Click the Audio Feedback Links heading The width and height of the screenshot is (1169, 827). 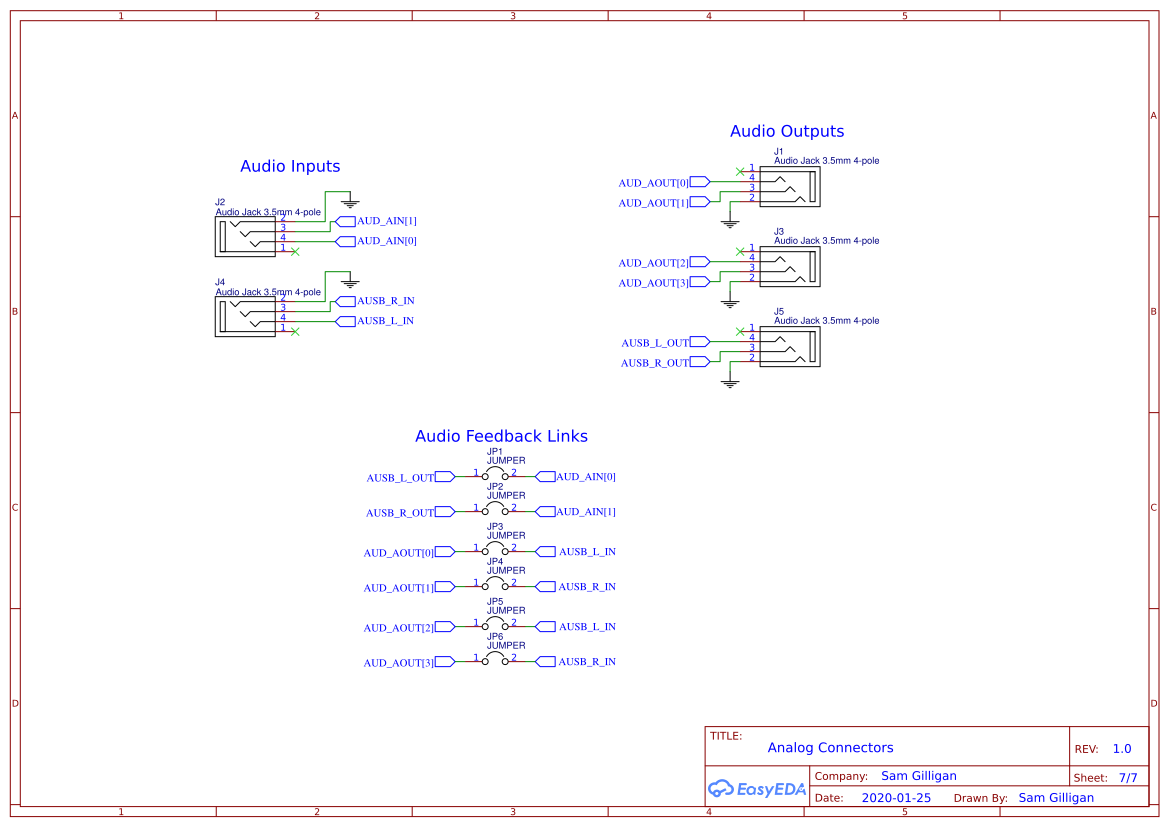coord(501,436)
